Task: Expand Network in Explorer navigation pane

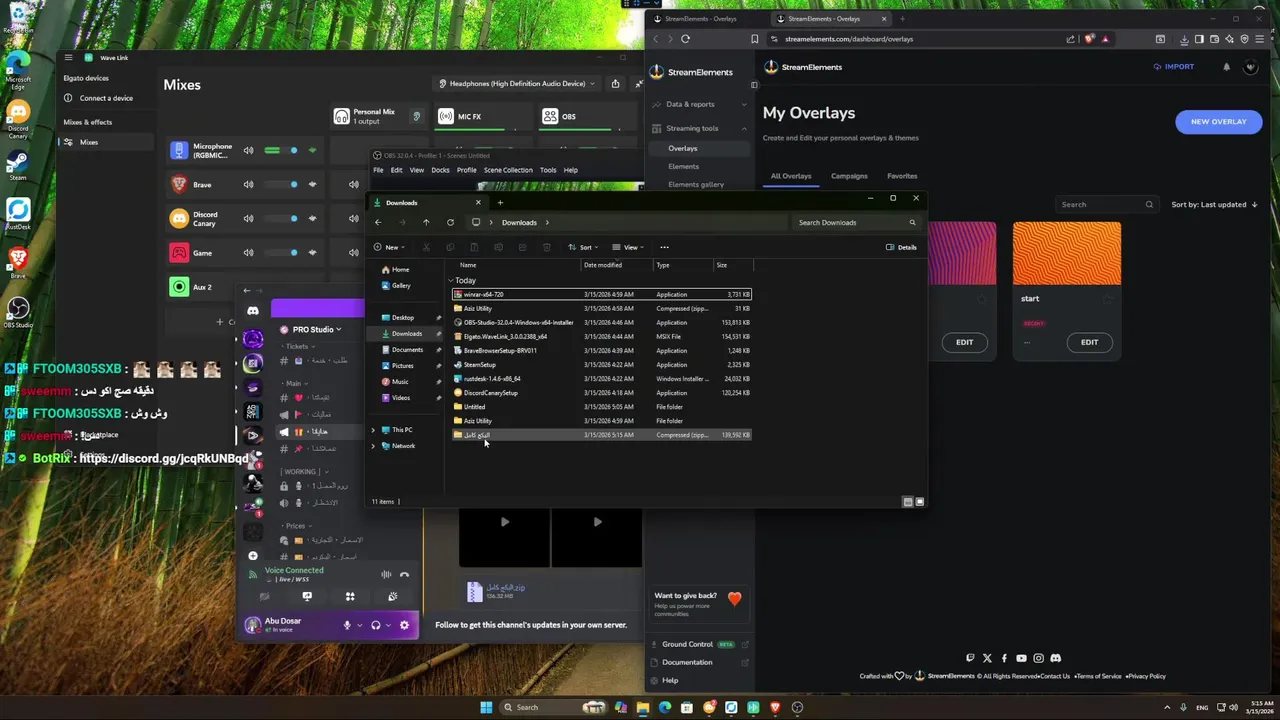Action: [x=374, y=446]
